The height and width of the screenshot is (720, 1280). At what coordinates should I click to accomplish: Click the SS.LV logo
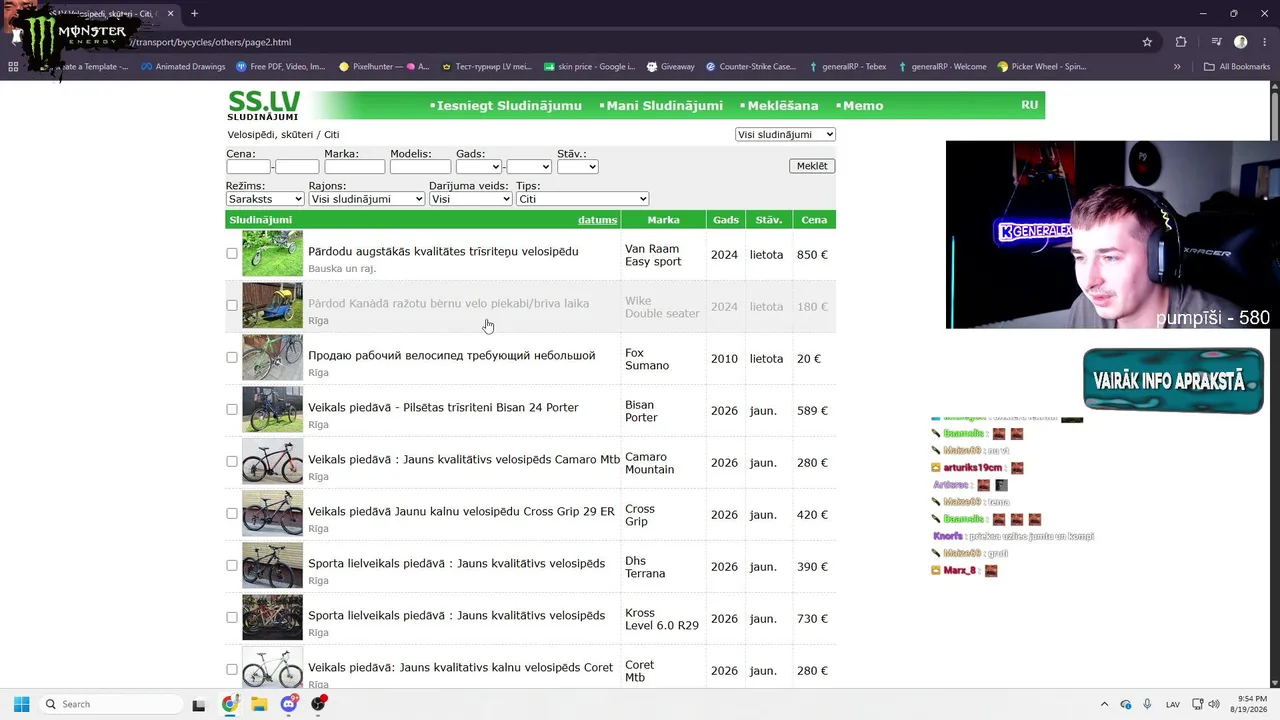(x=263, y=105)
